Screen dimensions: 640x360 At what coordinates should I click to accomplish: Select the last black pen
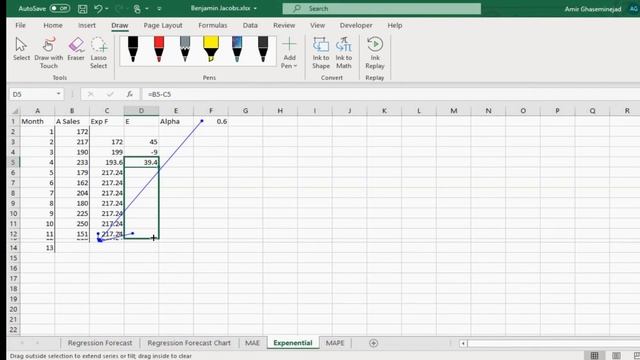[x=263, y=49]
